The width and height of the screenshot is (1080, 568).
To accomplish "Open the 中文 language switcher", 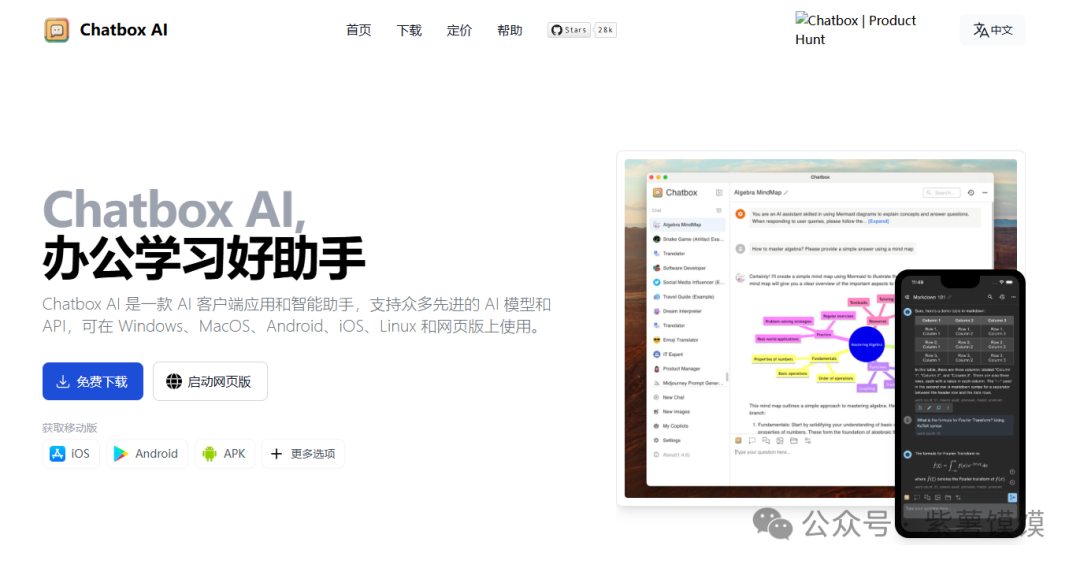I will point(993,30).
